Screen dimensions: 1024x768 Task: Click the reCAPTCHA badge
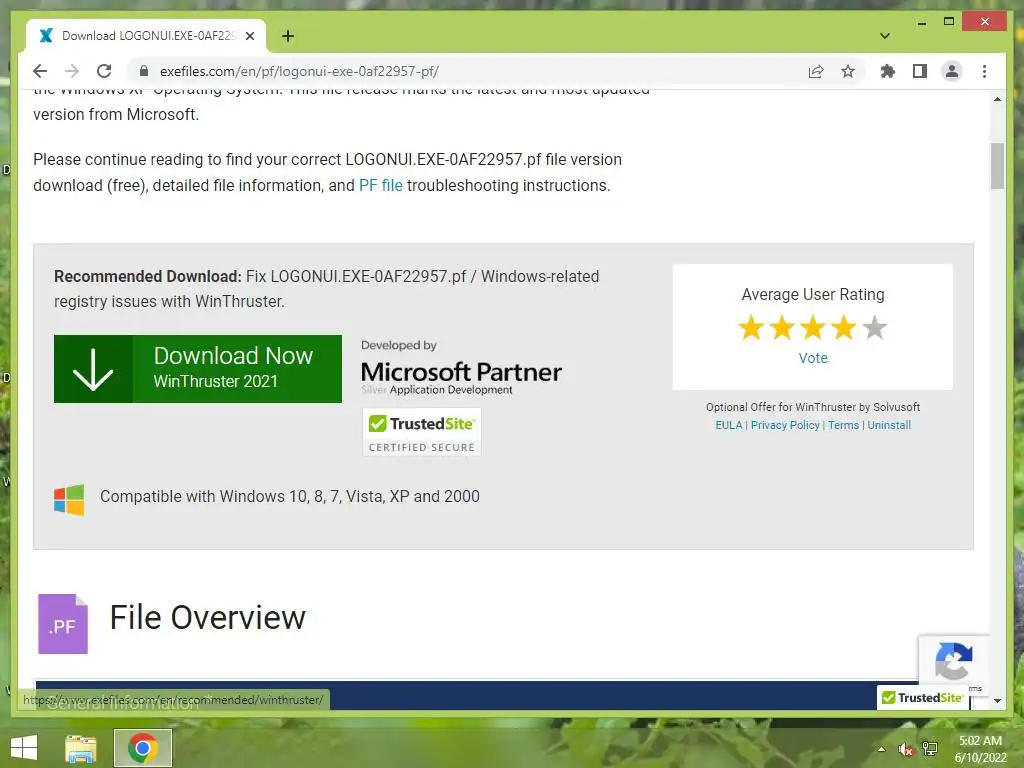click(x=953, y=661)
